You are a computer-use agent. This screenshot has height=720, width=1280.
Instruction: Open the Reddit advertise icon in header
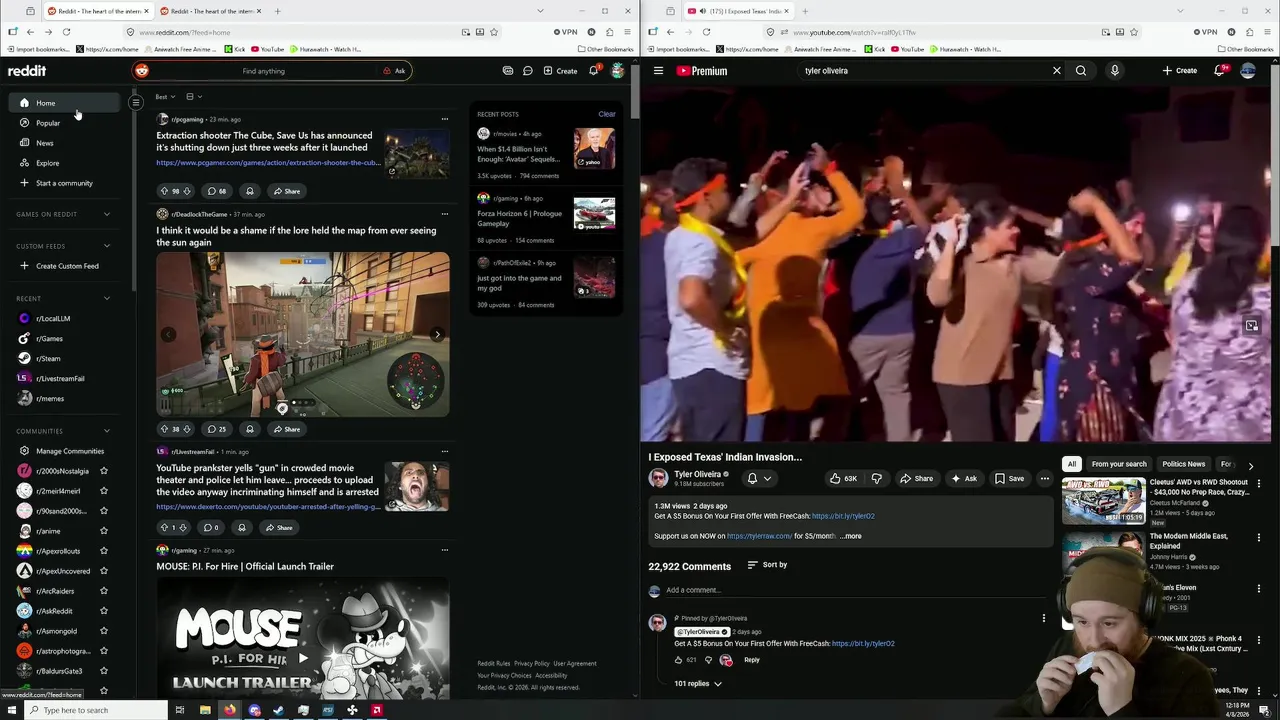coord(508,71)
